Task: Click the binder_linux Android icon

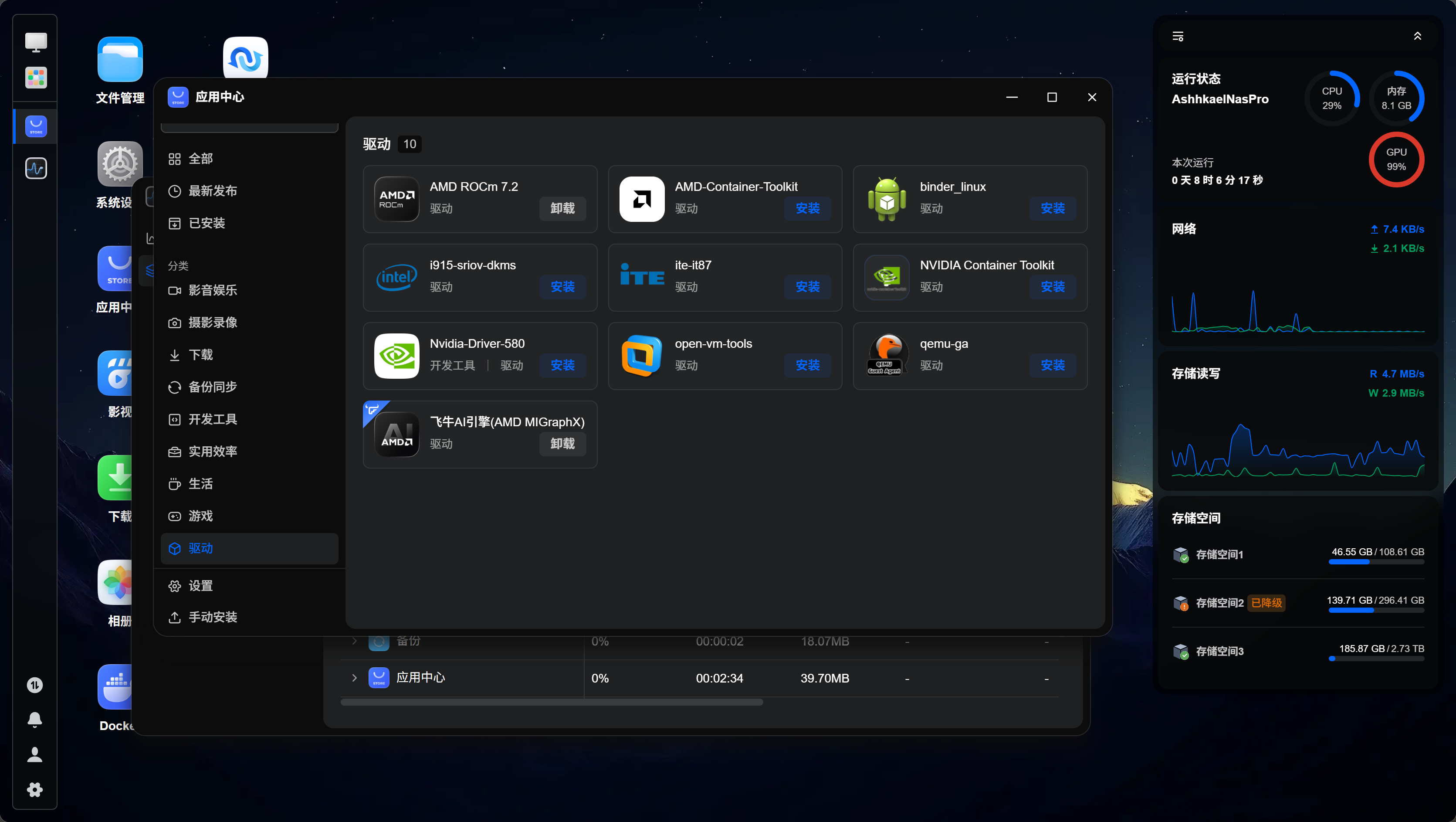Action: click(887, 199)
